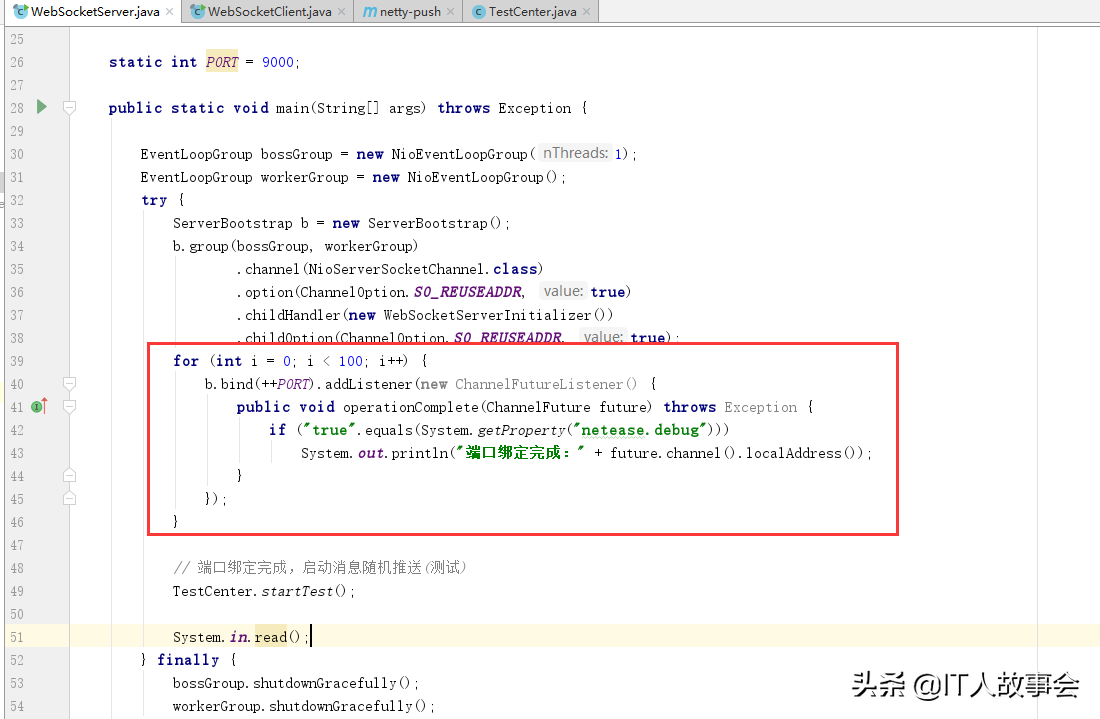Close the WebSocketServer.java tab

point(169,12)
